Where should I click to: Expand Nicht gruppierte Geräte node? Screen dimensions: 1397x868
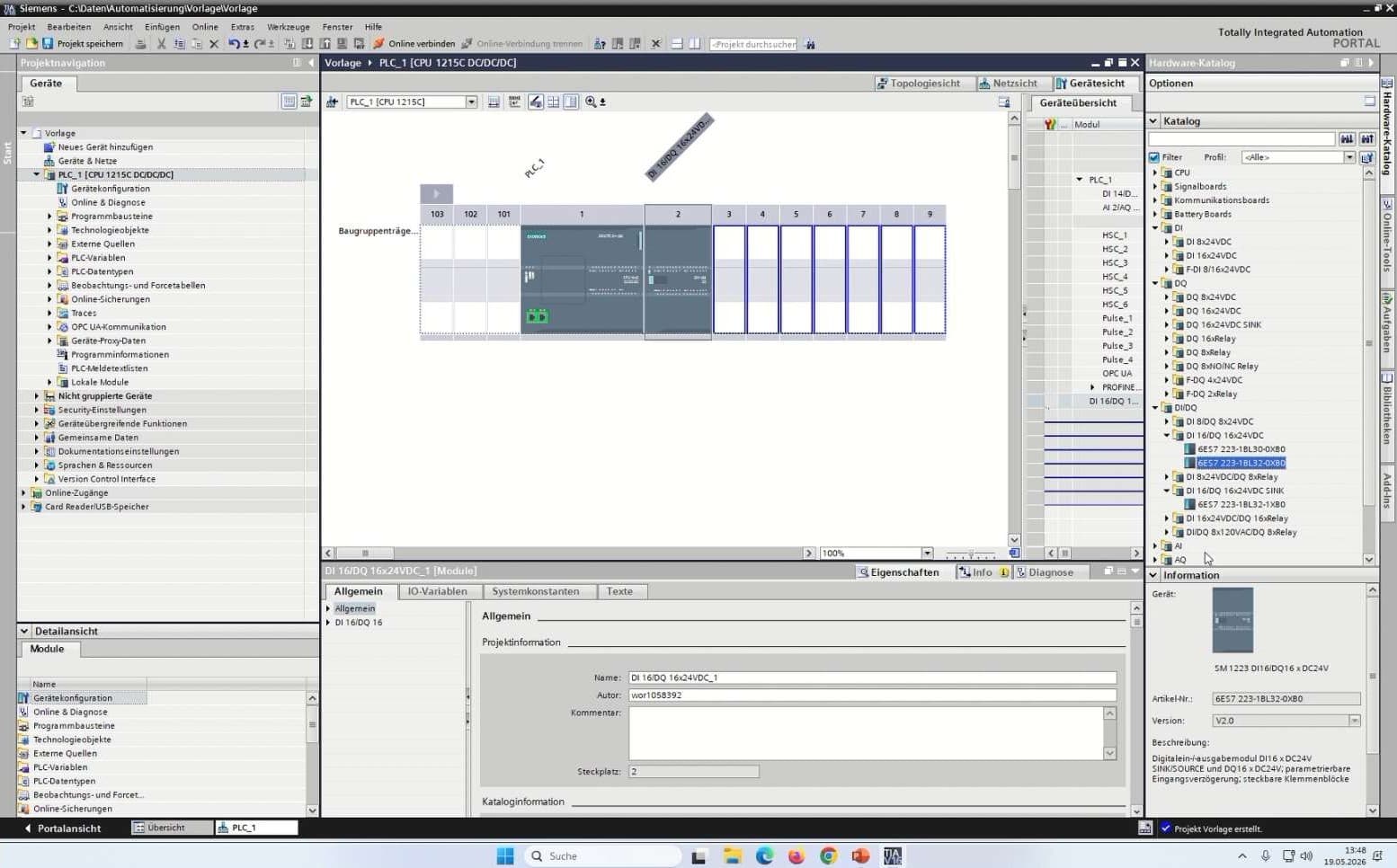[37, 396]
